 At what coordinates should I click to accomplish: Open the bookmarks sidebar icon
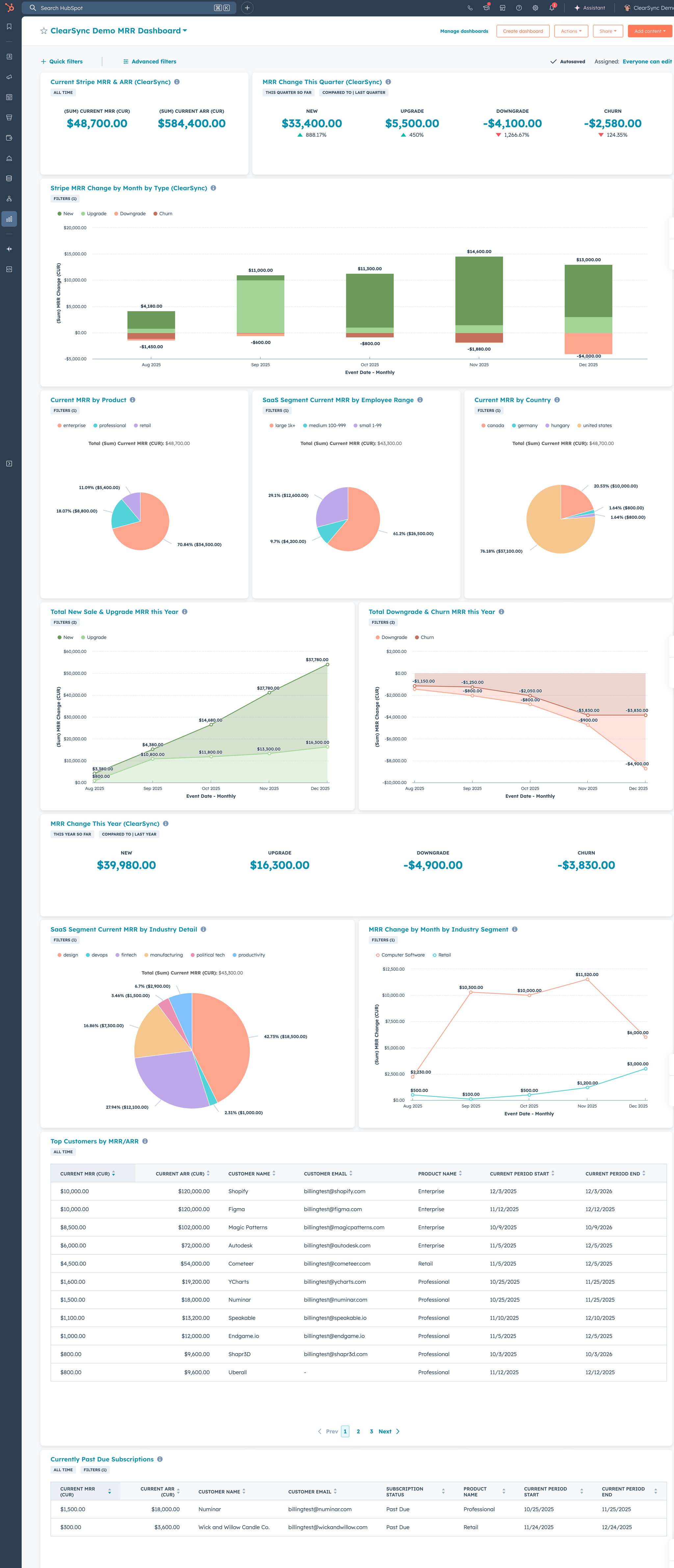(x=9, y=27)
